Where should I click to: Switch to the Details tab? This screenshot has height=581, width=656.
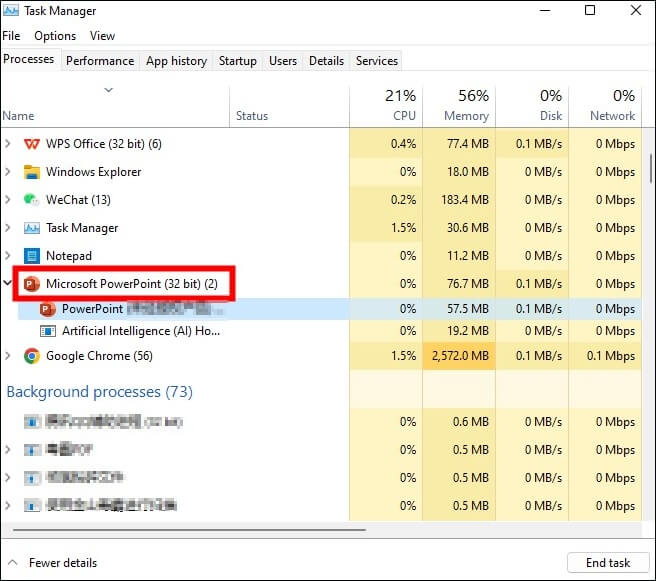coord(326,61)
